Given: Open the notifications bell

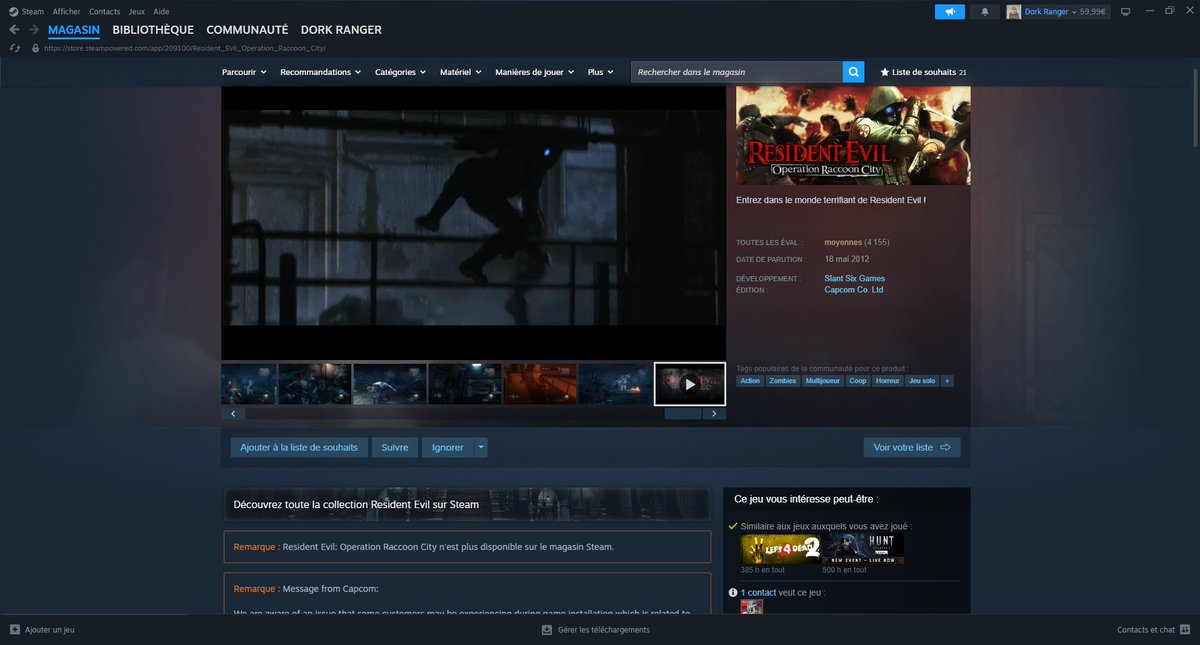Looking at the screenshot, I should point(984,11).
